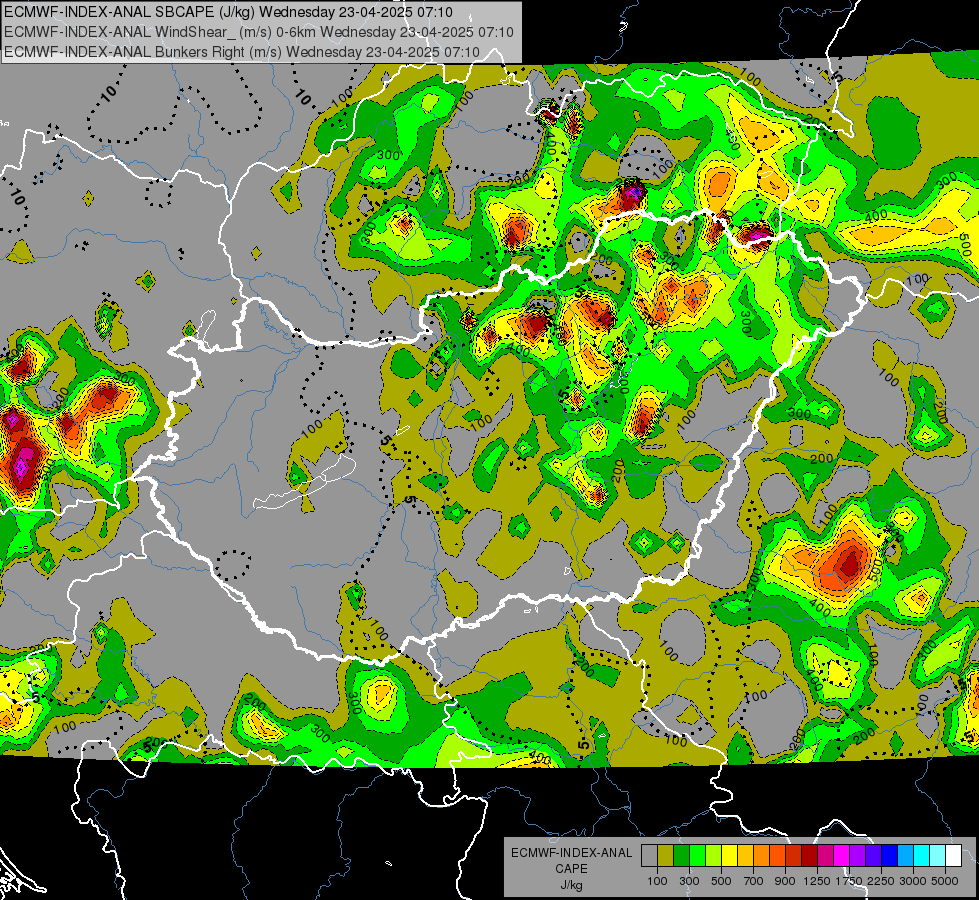Image resolution: width=979 pixels, height=900 pixels.
Task: Click the J/kg unit label in the legend
Action: (x=571, y=885)
